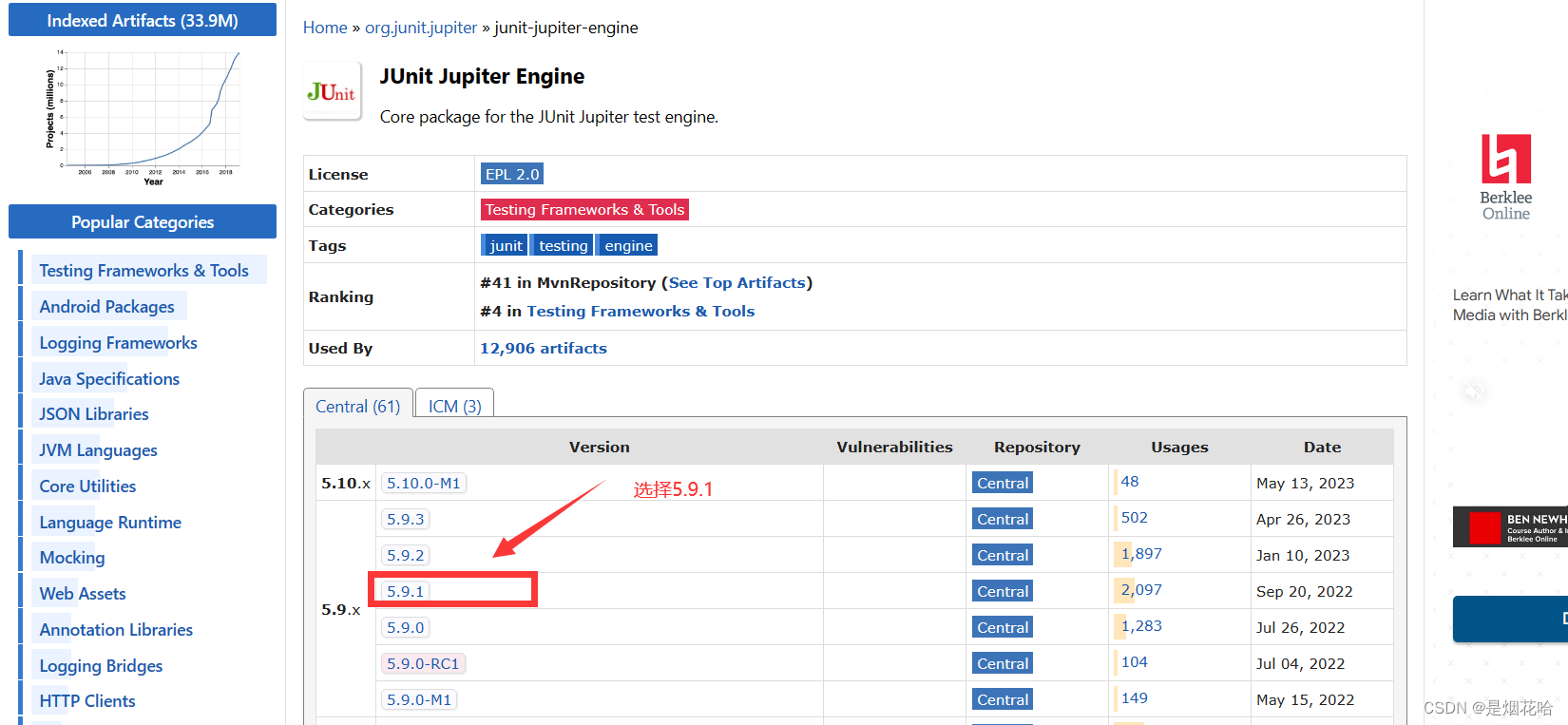This screenshot has height=725, width=1568.
Task: Open org.junit.jupiter breadcrumb link
Action: pyautogui.click(x=421, y=28)
